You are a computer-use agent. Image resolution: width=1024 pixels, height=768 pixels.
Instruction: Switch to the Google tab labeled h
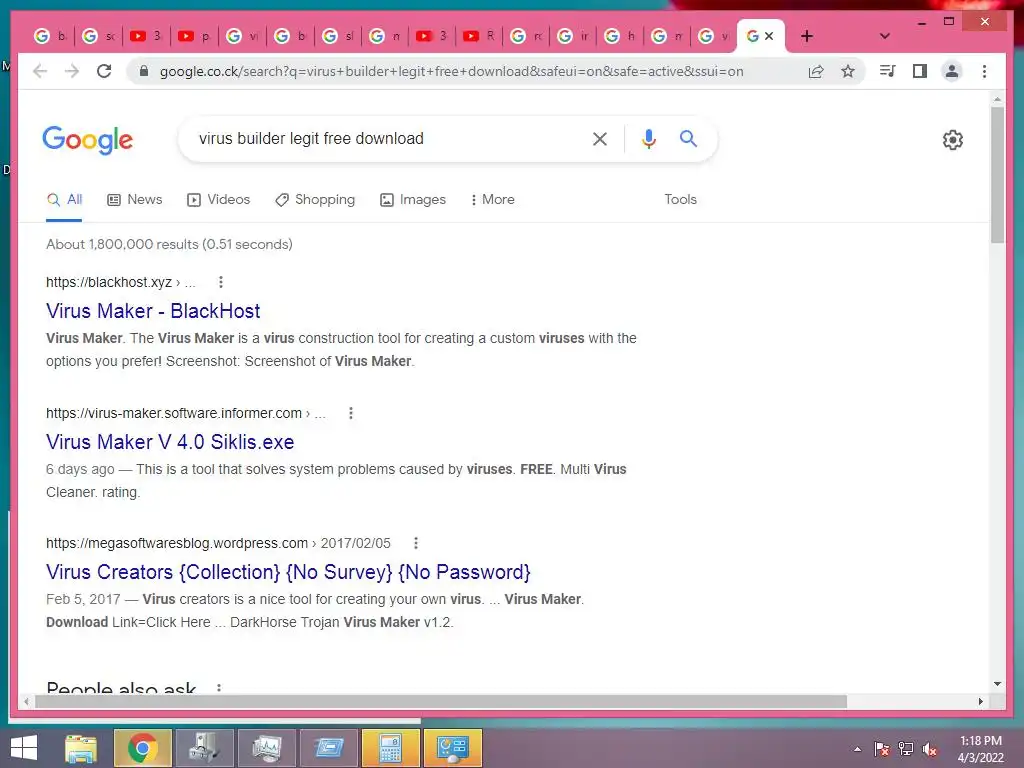tap(620, 37)
